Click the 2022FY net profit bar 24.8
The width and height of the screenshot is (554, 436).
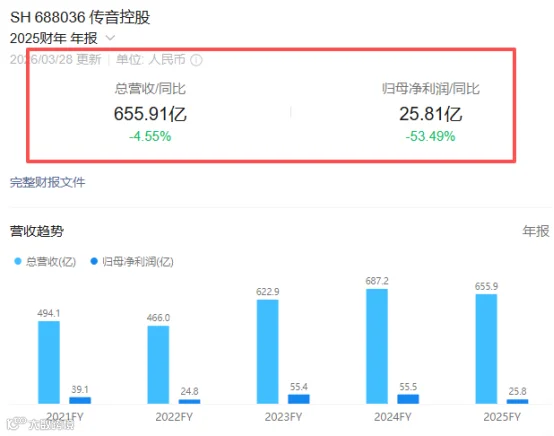pos(189,401)
